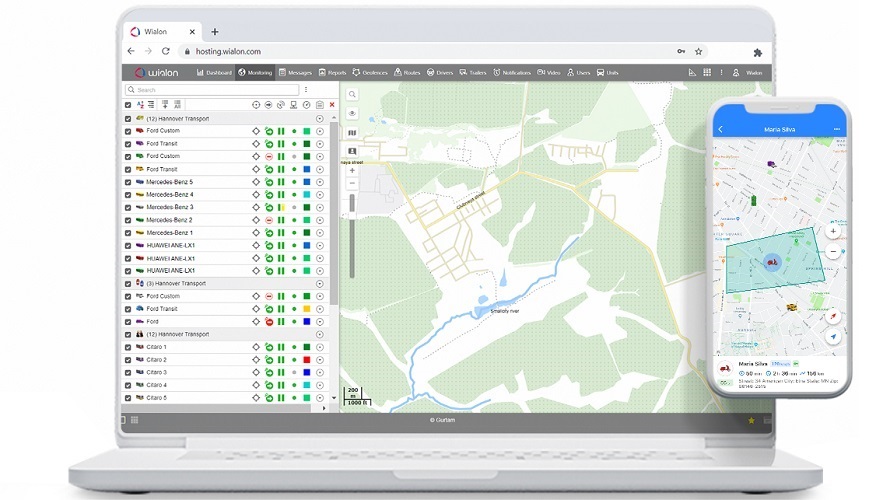Click the red color square for Citaro 2

(x=307, y=360)
